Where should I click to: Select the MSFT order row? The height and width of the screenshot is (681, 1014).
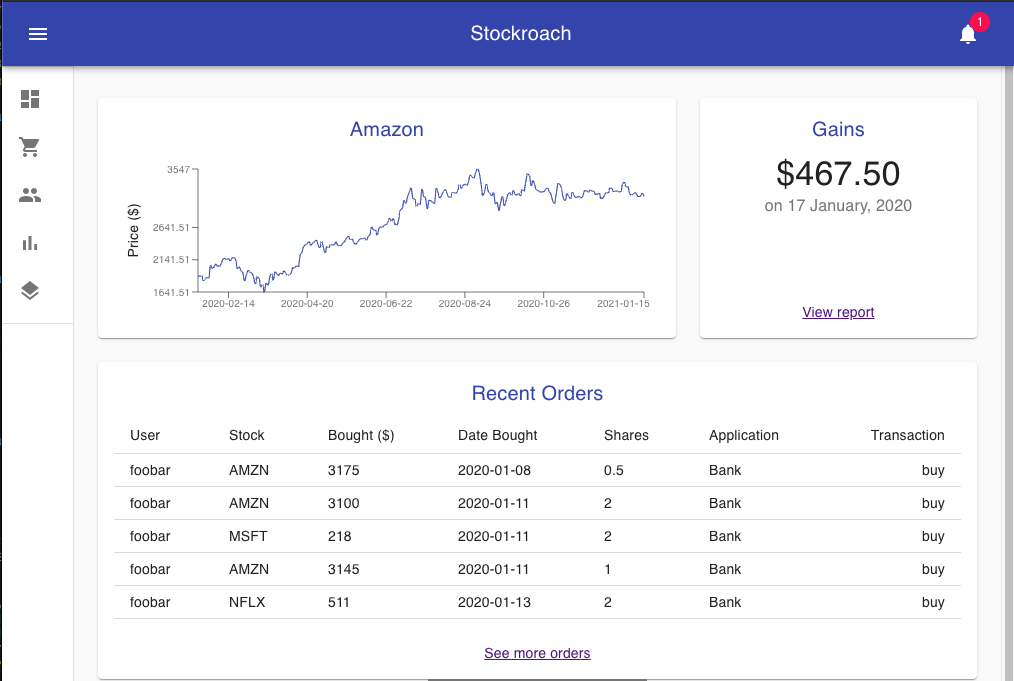pyautogui.click(x=537, y=536)
